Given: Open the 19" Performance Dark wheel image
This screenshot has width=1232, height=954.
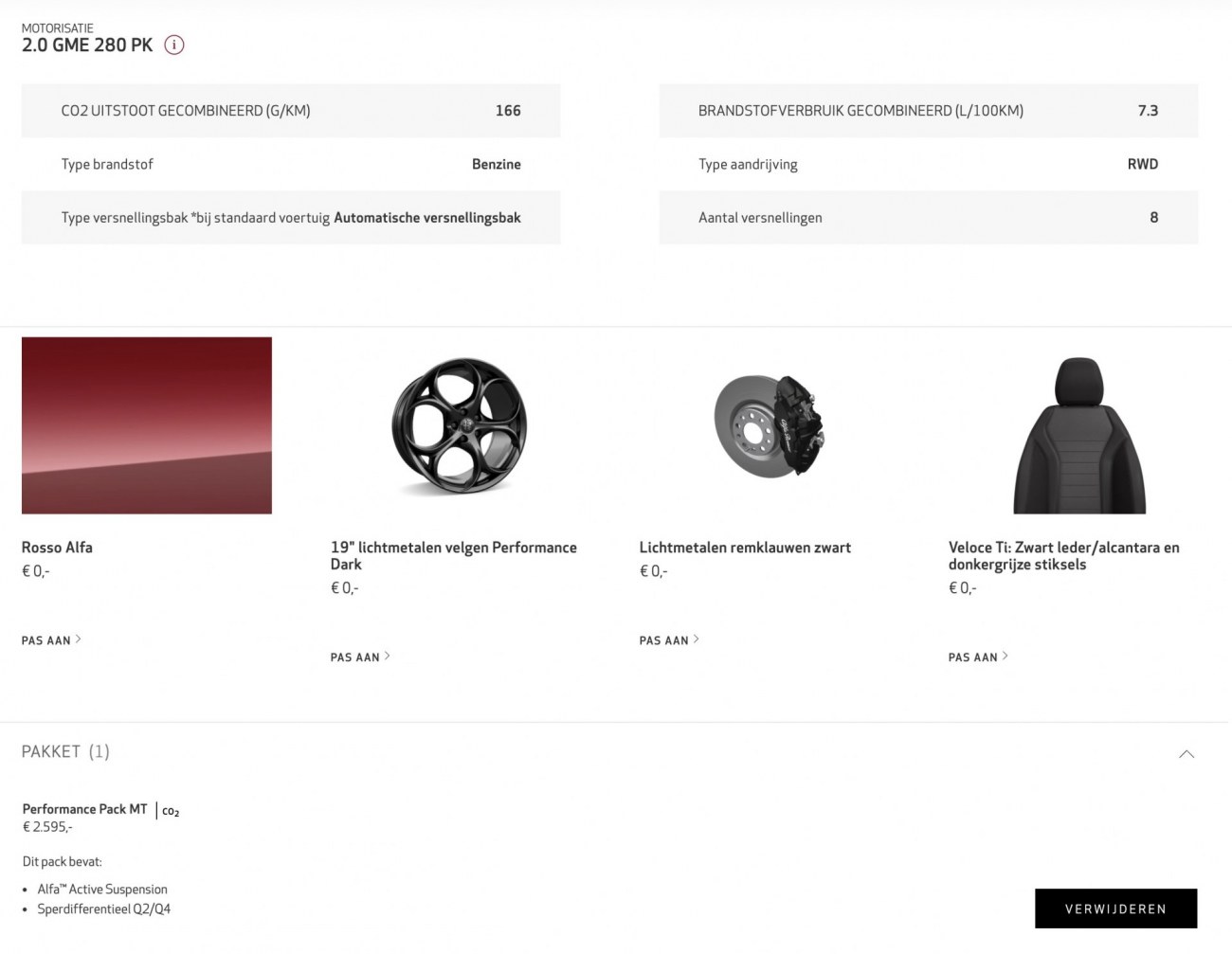Looking at the screenshot, I should tap(460, 426).
